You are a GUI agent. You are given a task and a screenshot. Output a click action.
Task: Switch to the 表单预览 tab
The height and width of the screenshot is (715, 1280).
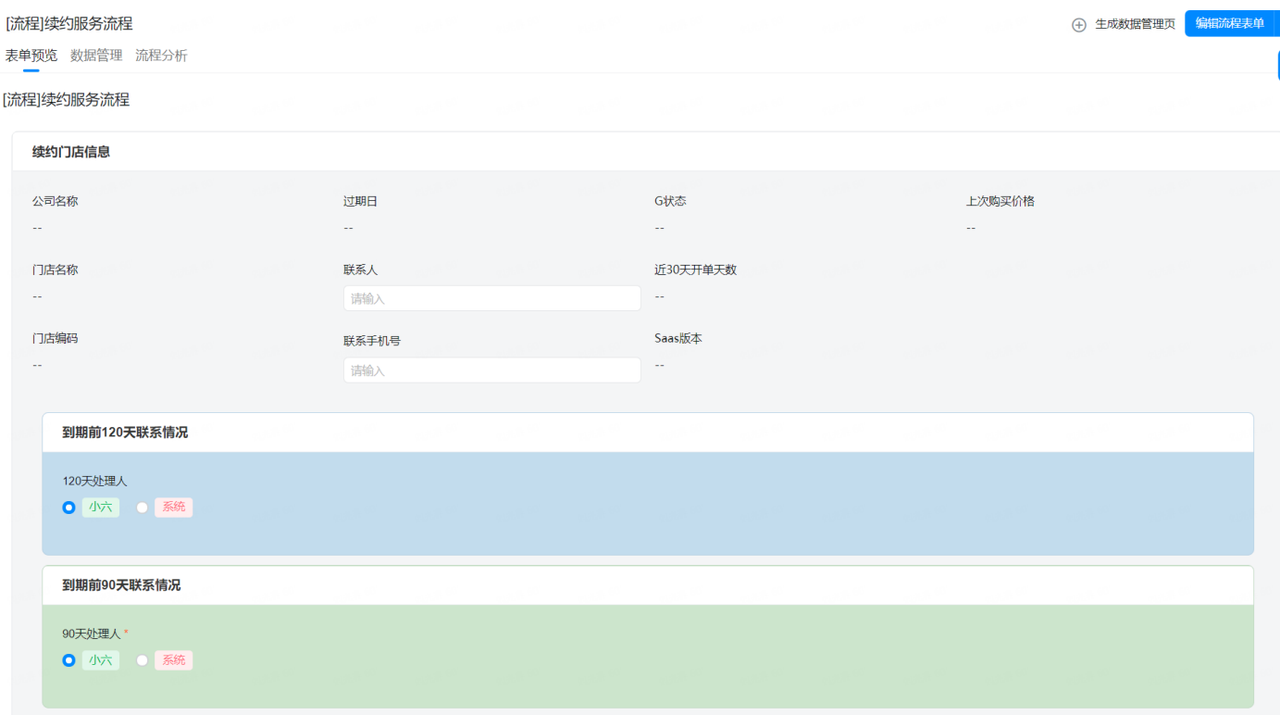point(31,56)
